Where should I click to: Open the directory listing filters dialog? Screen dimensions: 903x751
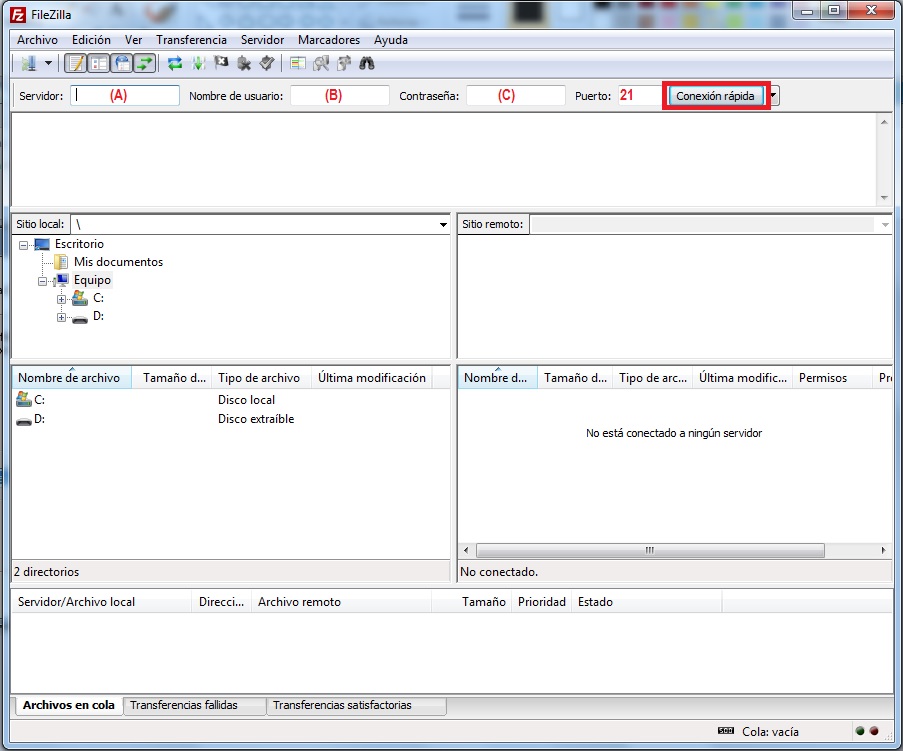pyautogui.click(x=298, y=63)
